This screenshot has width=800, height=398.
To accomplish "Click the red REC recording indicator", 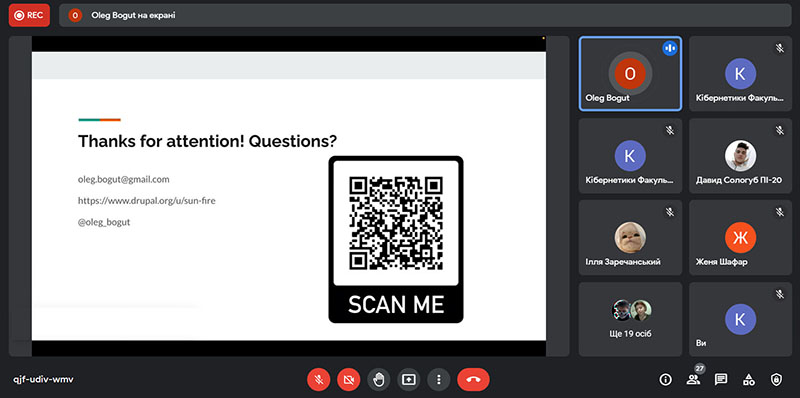I will 29,15.
